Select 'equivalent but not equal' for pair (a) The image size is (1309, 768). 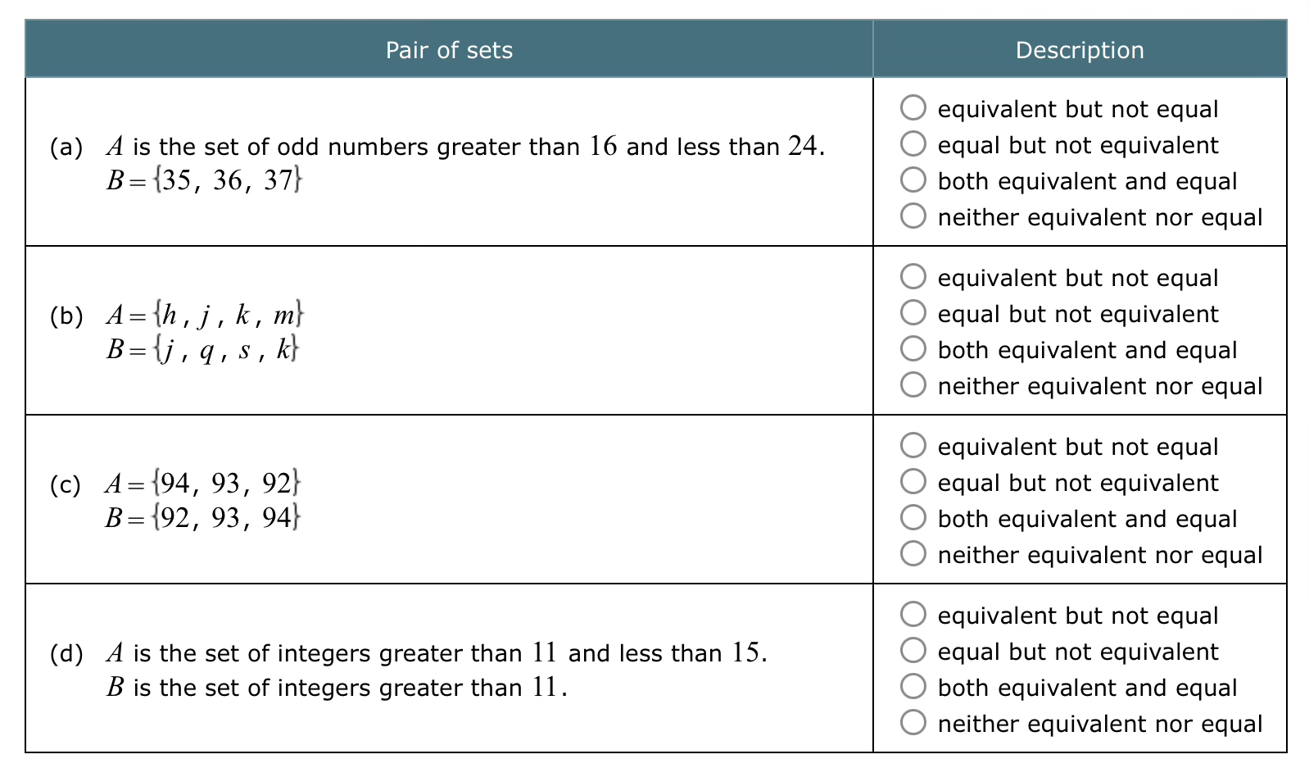(x=913, y=108)
